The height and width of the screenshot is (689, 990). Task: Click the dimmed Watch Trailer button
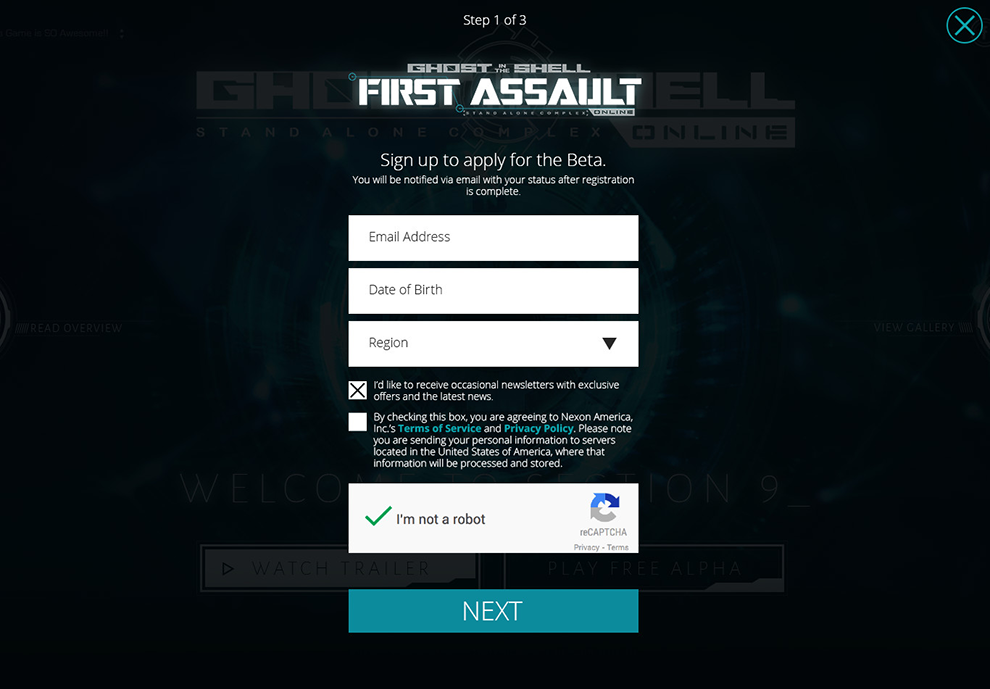click(x=339, y=568)
